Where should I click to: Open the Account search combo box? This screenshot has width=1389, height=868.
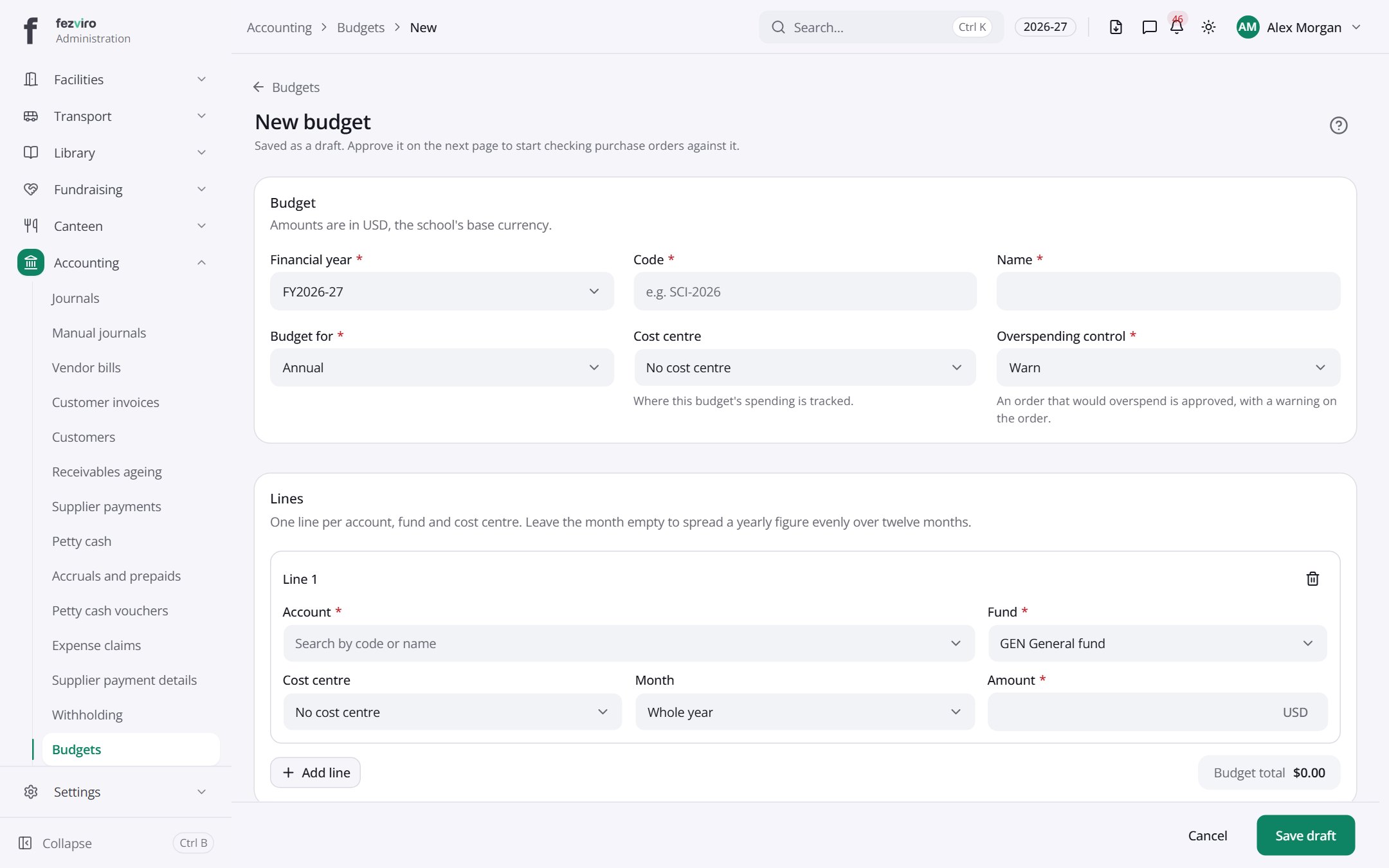pos(629,644)
